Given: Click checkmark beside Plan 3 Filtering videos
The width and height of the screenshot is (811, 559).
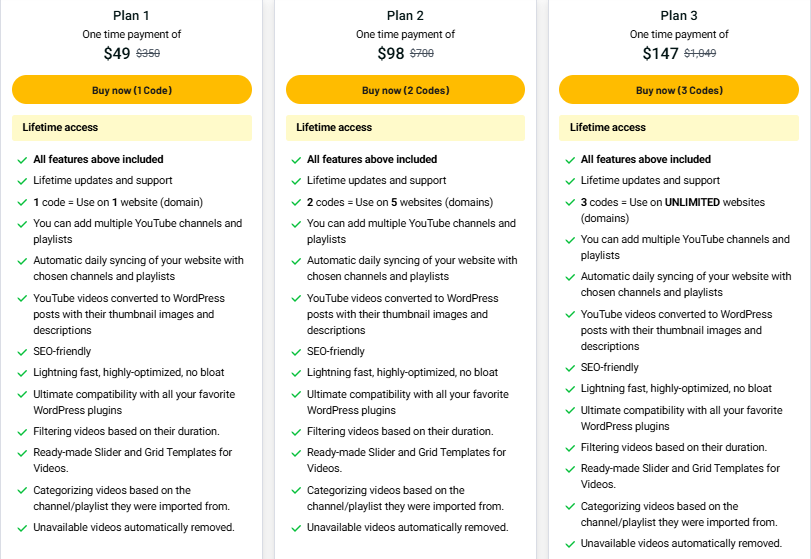Looking at the screenshot, I should coord(569,448).
